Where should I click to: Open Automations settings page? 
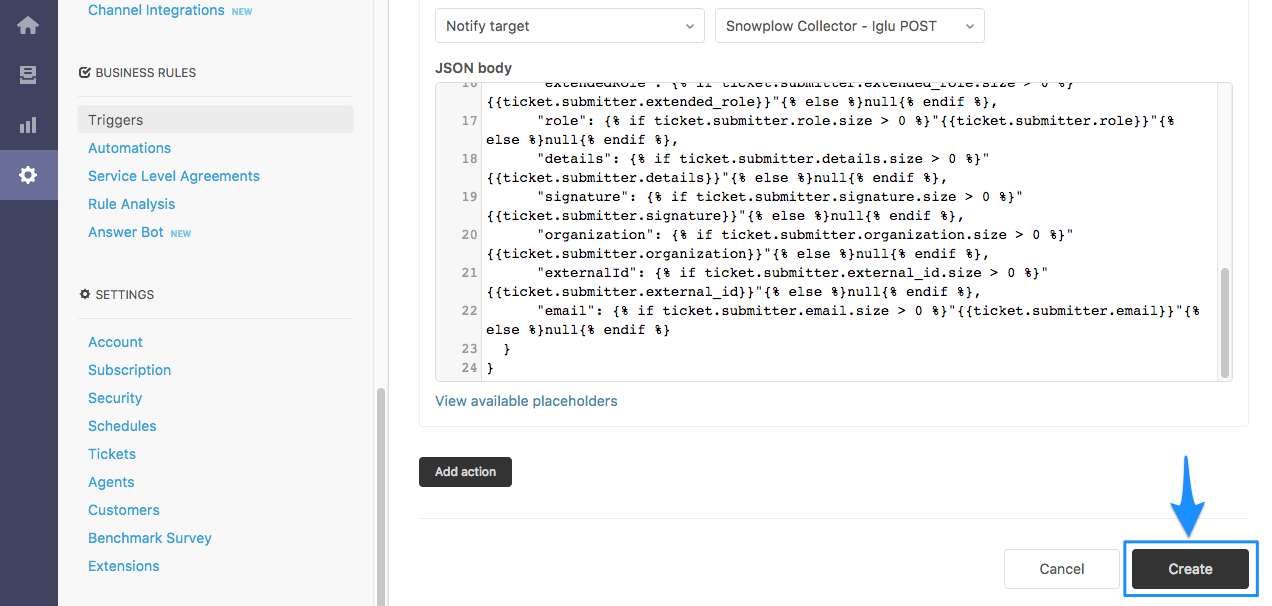129,148
